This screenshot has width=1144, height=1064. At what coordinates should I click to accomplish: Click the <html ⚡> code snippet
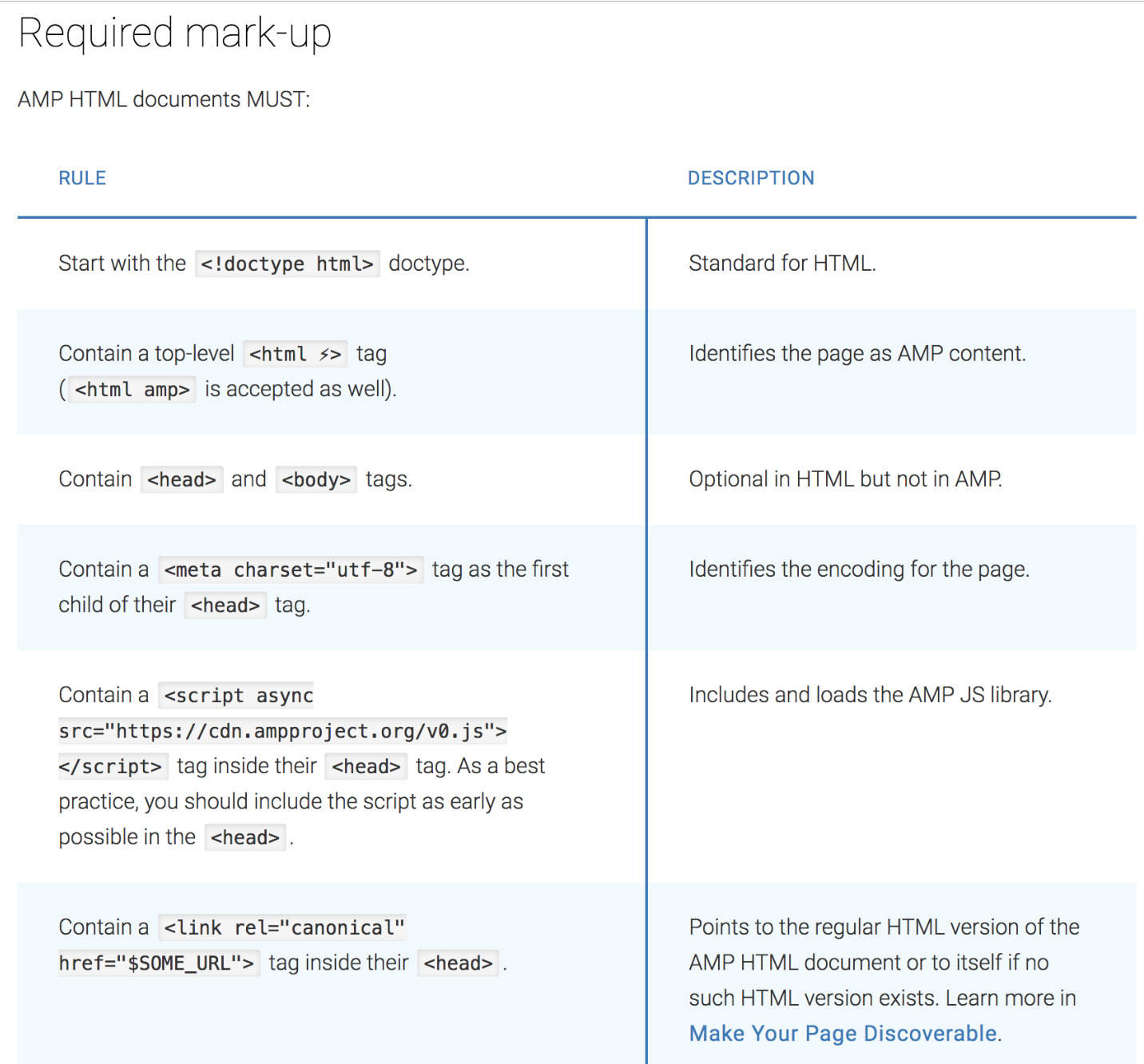[x=295, y=354]
